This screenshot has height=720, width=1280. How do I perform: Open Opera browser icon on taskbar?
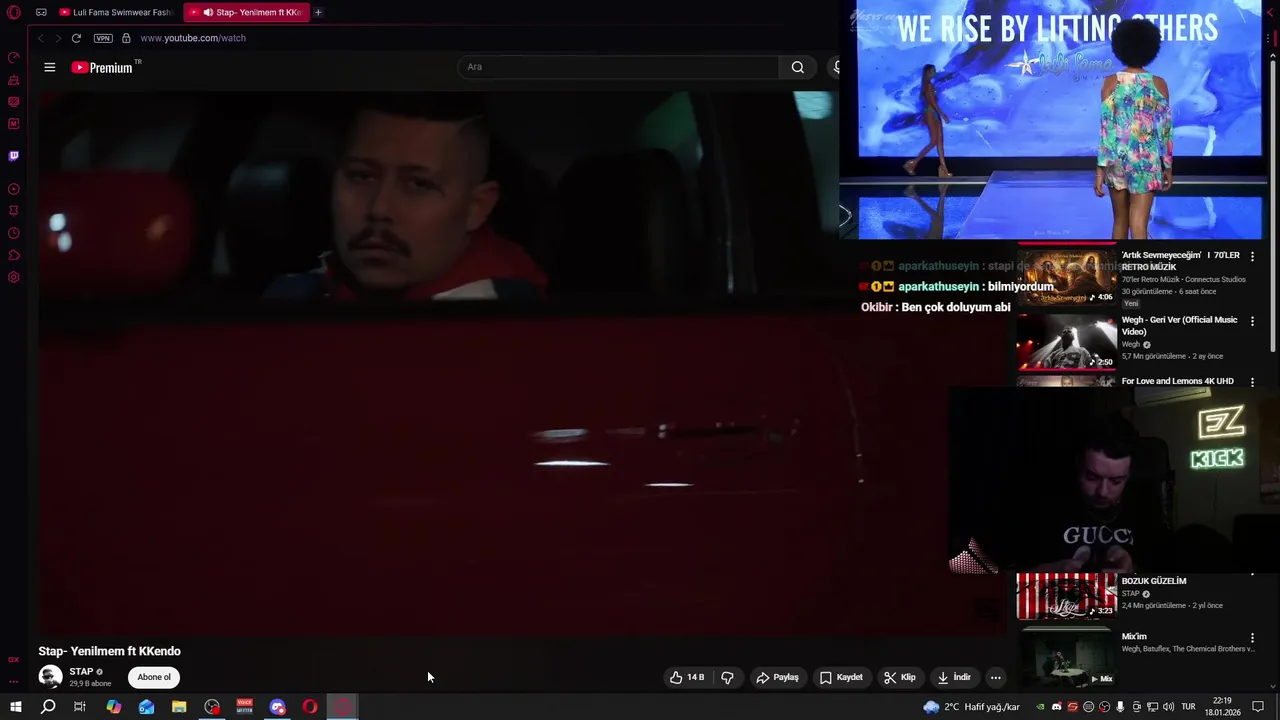click(310, 707)
